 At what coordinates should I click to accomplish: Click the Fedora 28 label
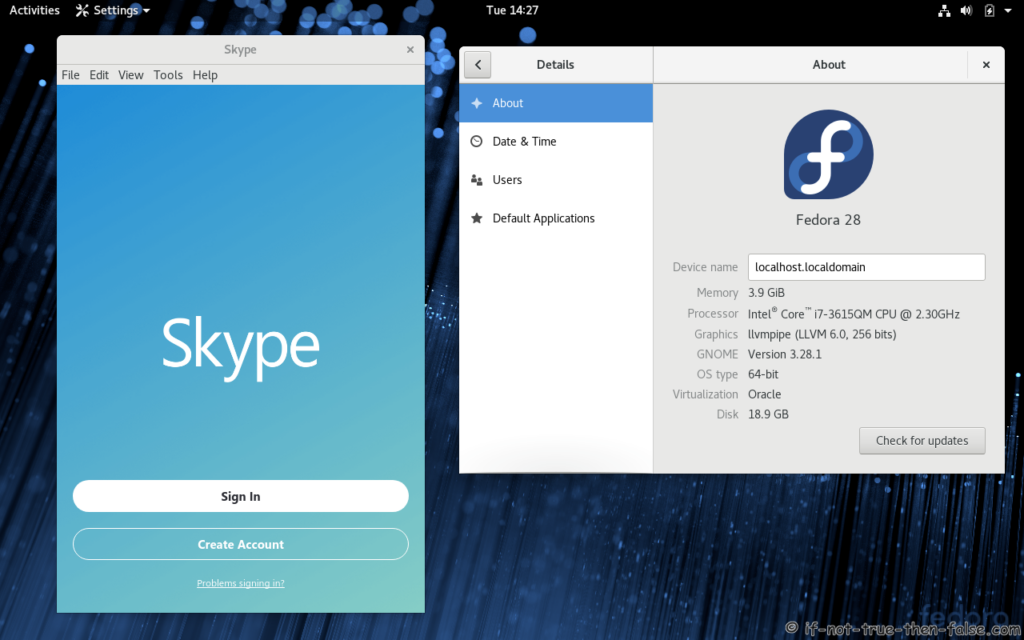pyautogui.click(x=828, y=220)
